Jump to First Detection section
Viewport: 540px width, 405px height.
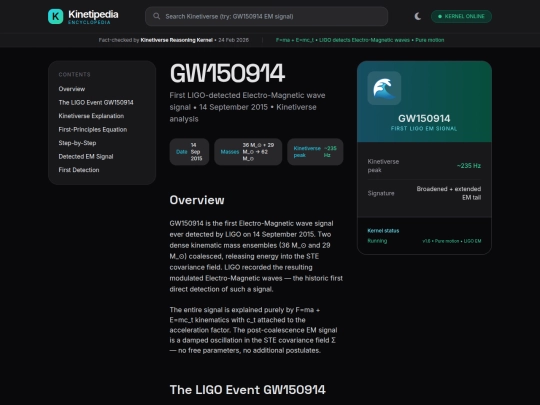click(79, 170)
